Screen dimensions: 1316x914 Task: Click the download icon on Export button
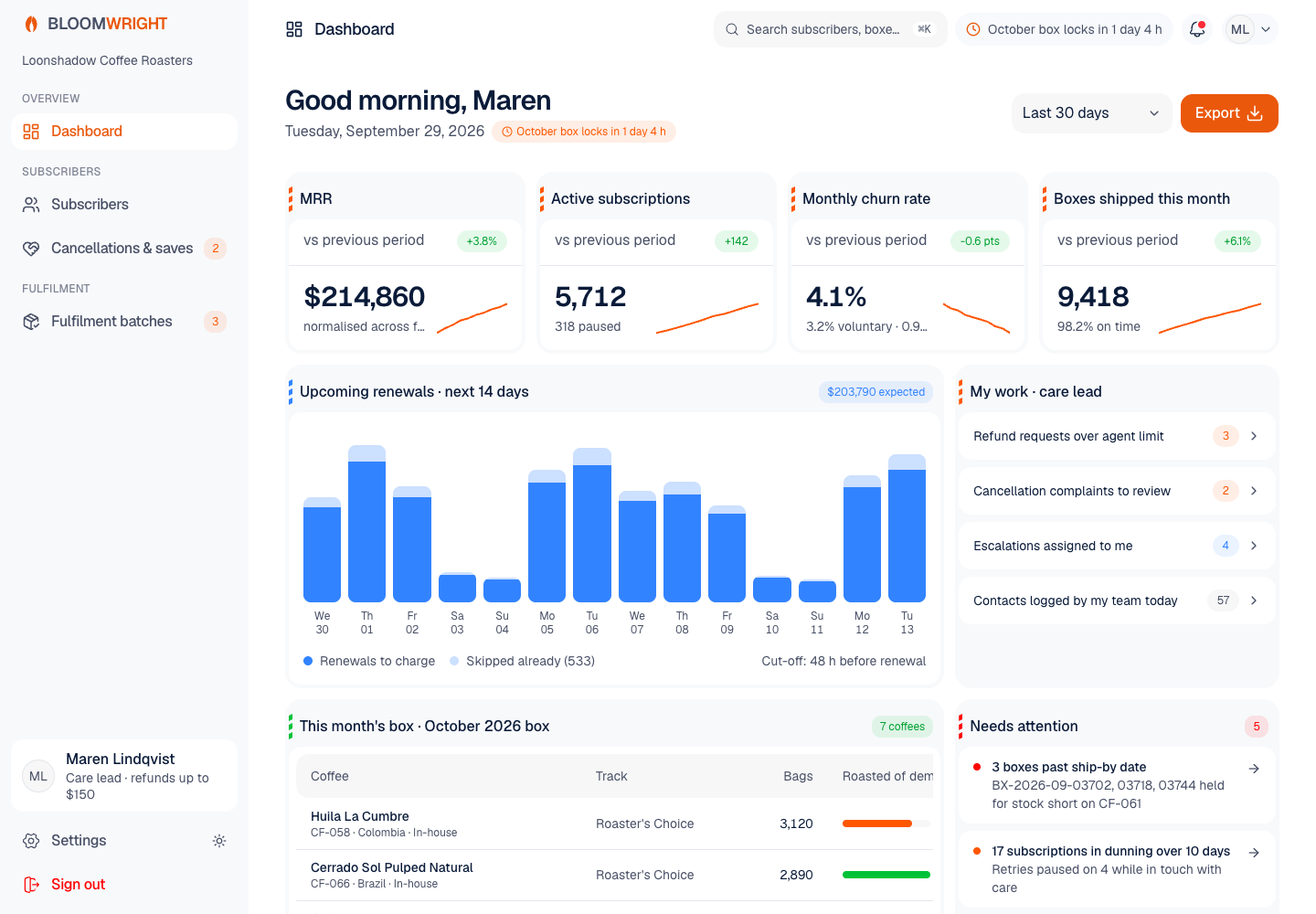pyautogui.click(x=1255, y=113)
